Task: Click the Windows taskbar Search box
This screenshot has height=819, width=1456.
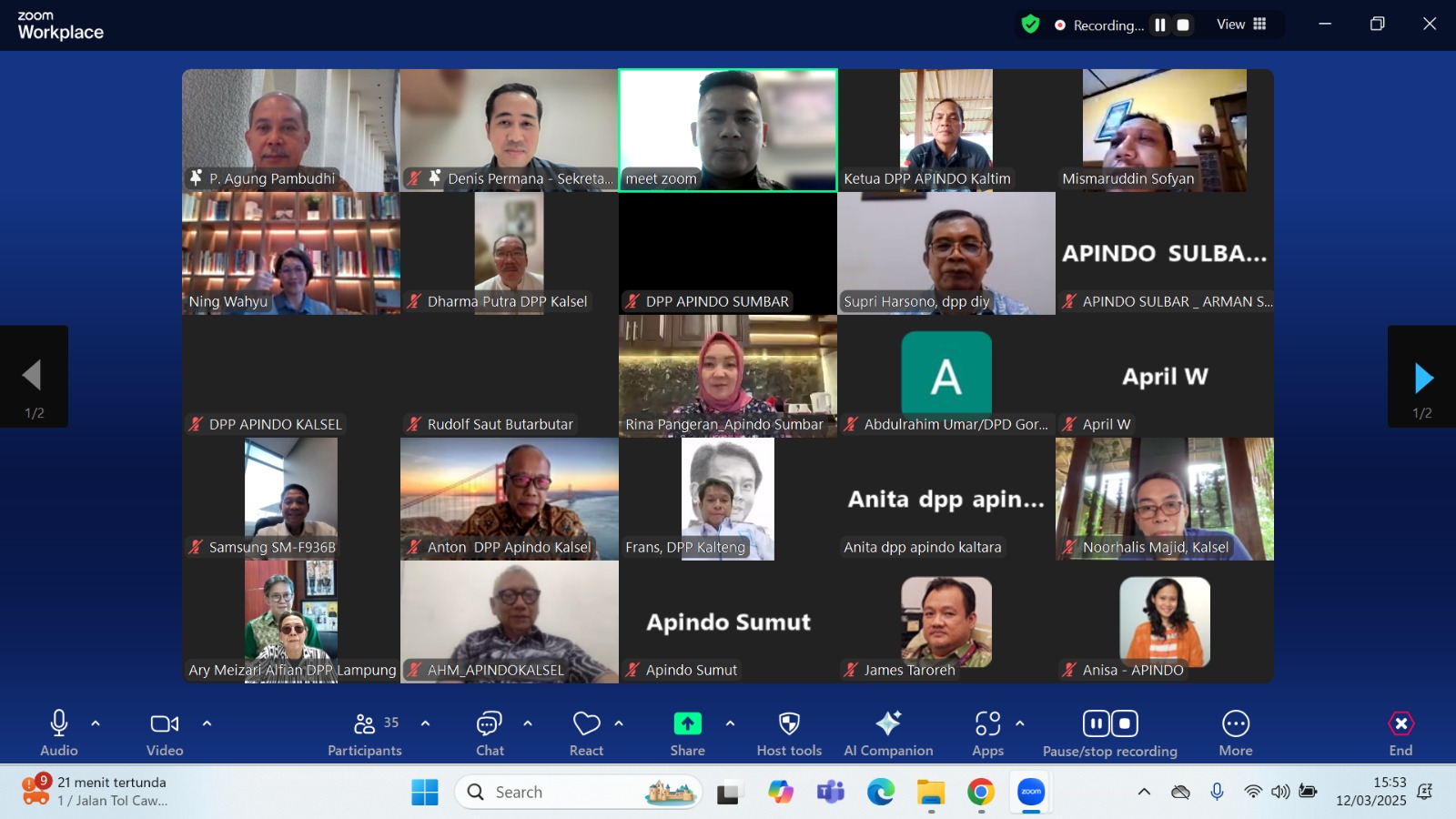Action: [x=579, y=793]
